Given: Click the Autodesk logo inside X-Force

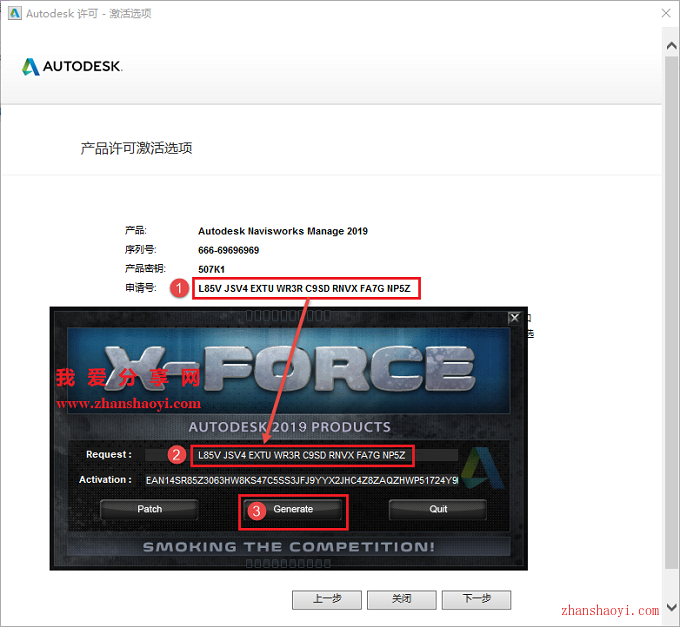Looking at the screenshot, I should point(482,468).
